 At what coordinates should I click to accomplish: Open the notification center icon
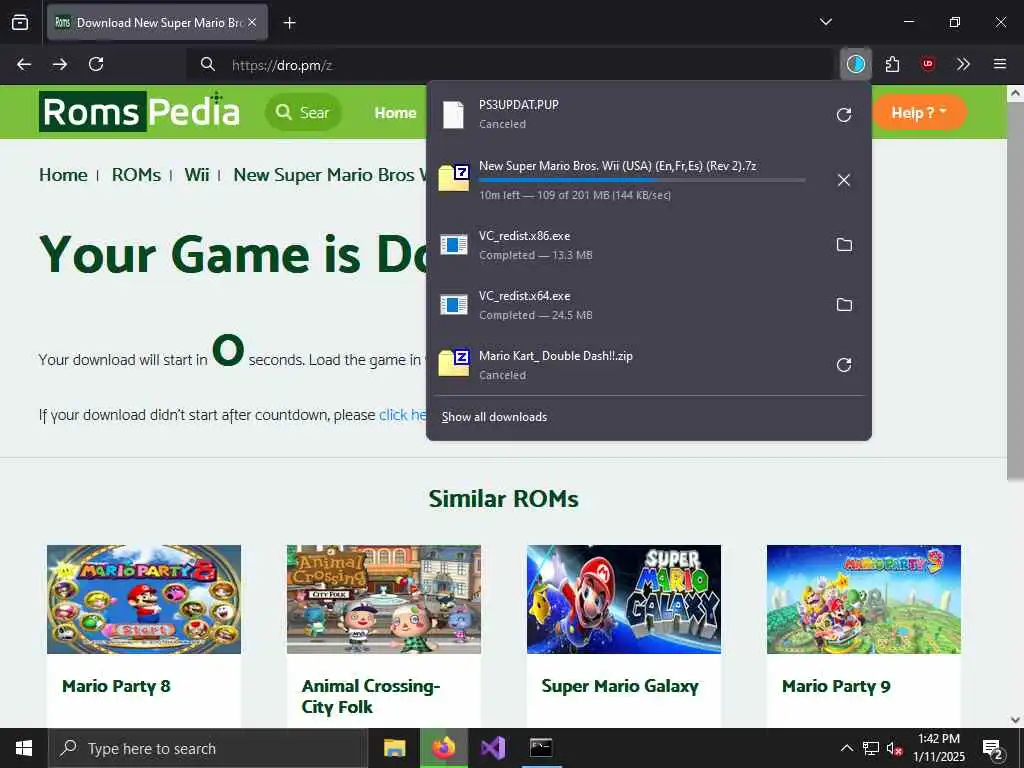993,749
